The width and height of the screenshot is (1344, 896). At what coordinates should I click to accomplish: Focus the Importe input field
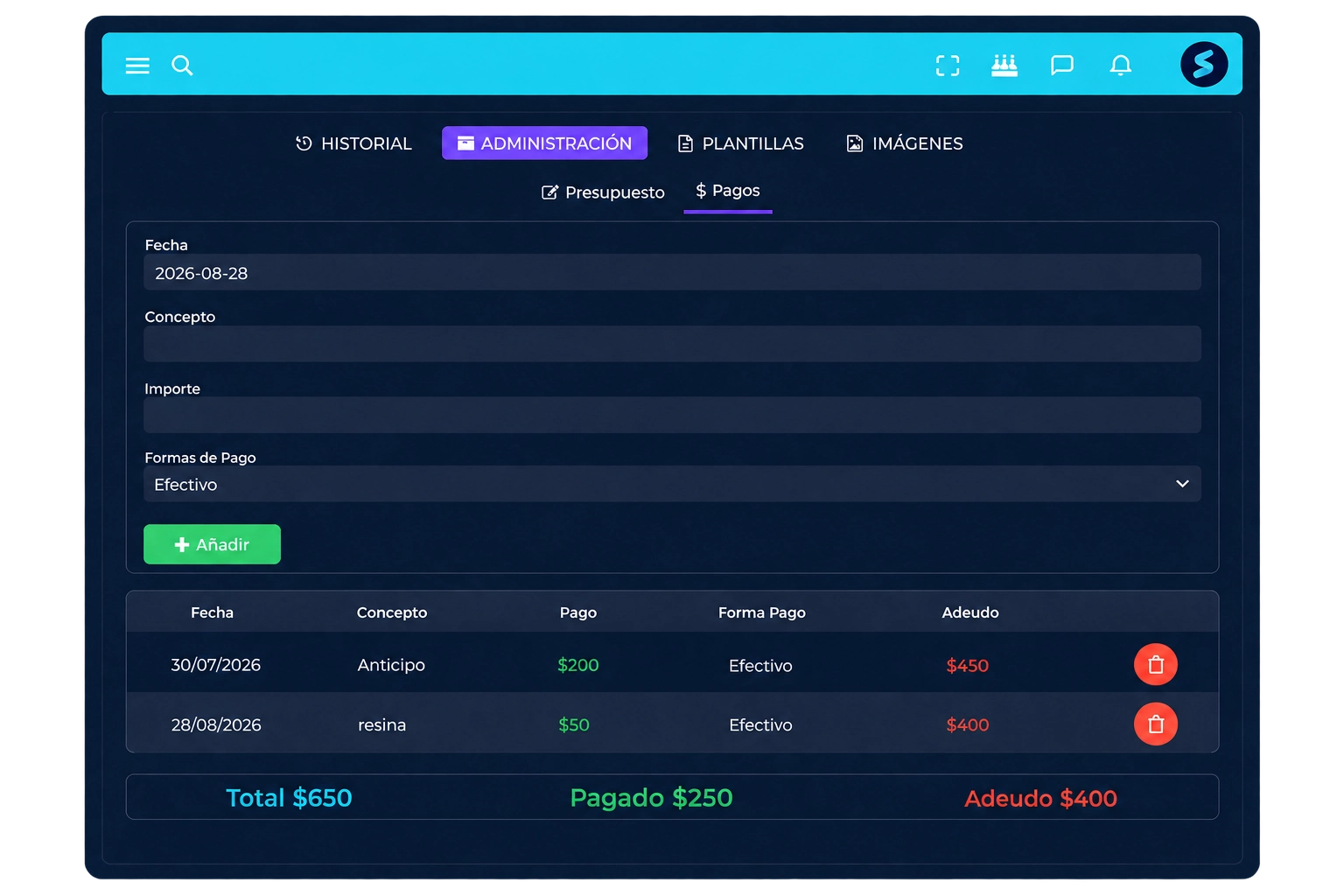672,416
